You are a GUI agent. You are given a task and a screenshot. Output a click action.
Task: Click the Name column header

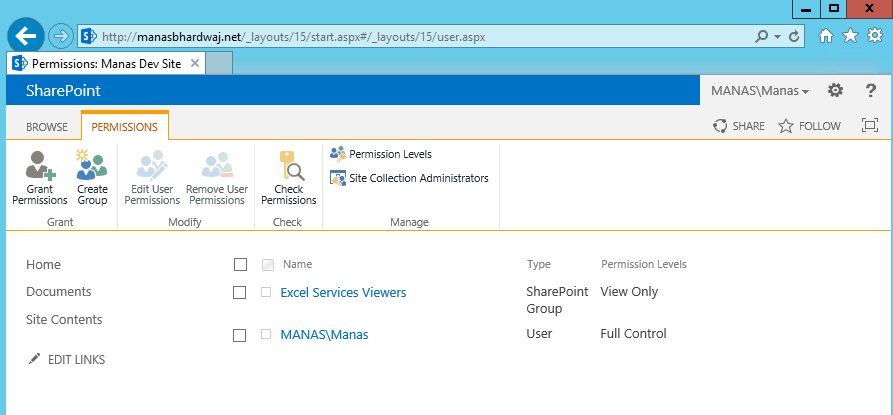[297, 264]
